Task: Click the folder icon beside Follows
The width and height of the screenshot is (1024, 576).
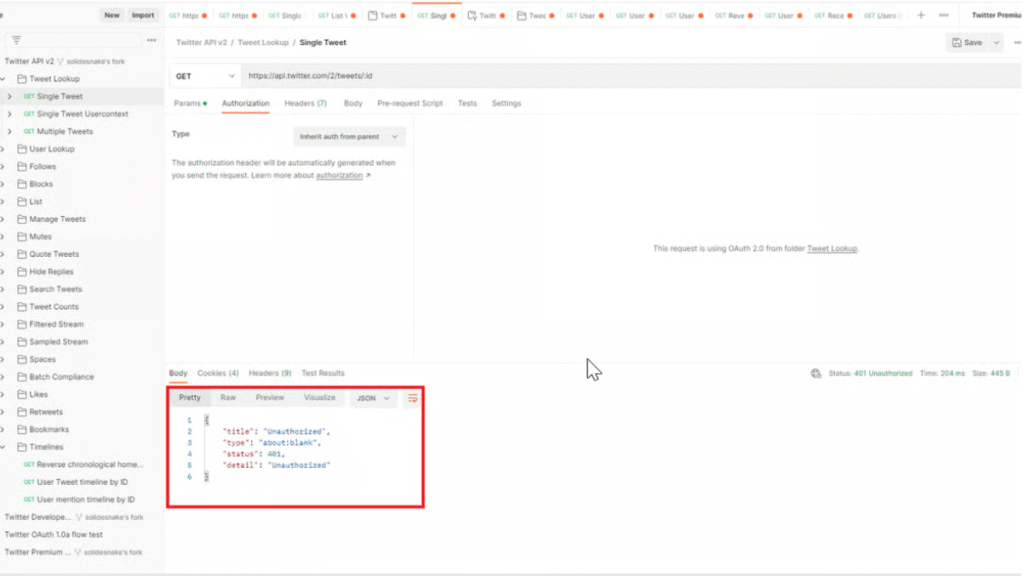Action: (22, 167)
